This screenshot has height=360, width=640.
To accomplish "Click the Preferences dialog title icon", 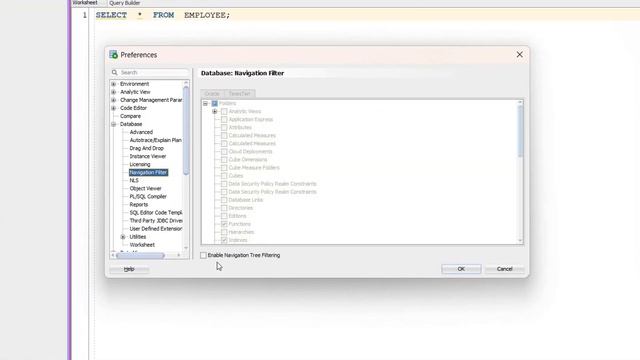I will [113, 54].
